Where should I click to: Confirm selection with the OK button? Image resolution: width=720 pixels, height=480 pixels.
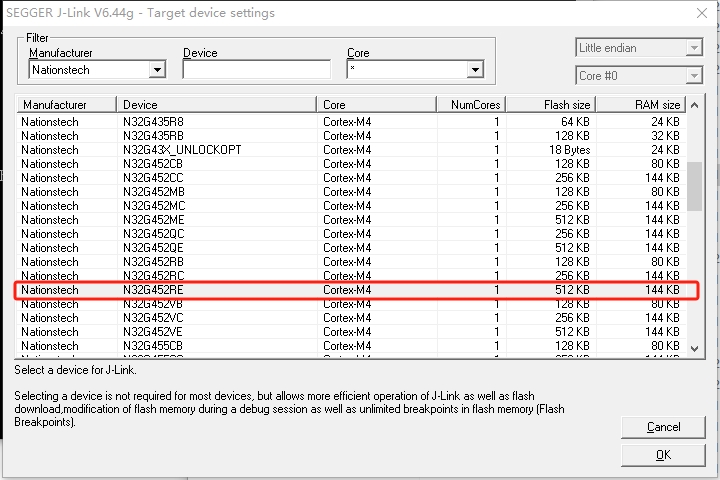click(663, 455)
